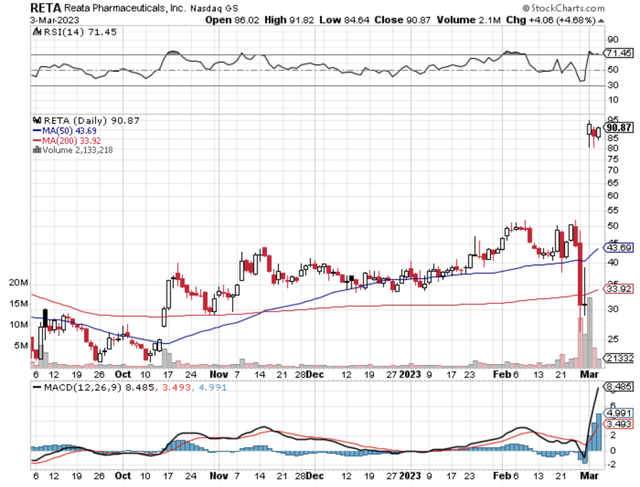Click the 20M volume axis label
The width and height of the screenshot is (640, 487).
[x=19, y=282]
